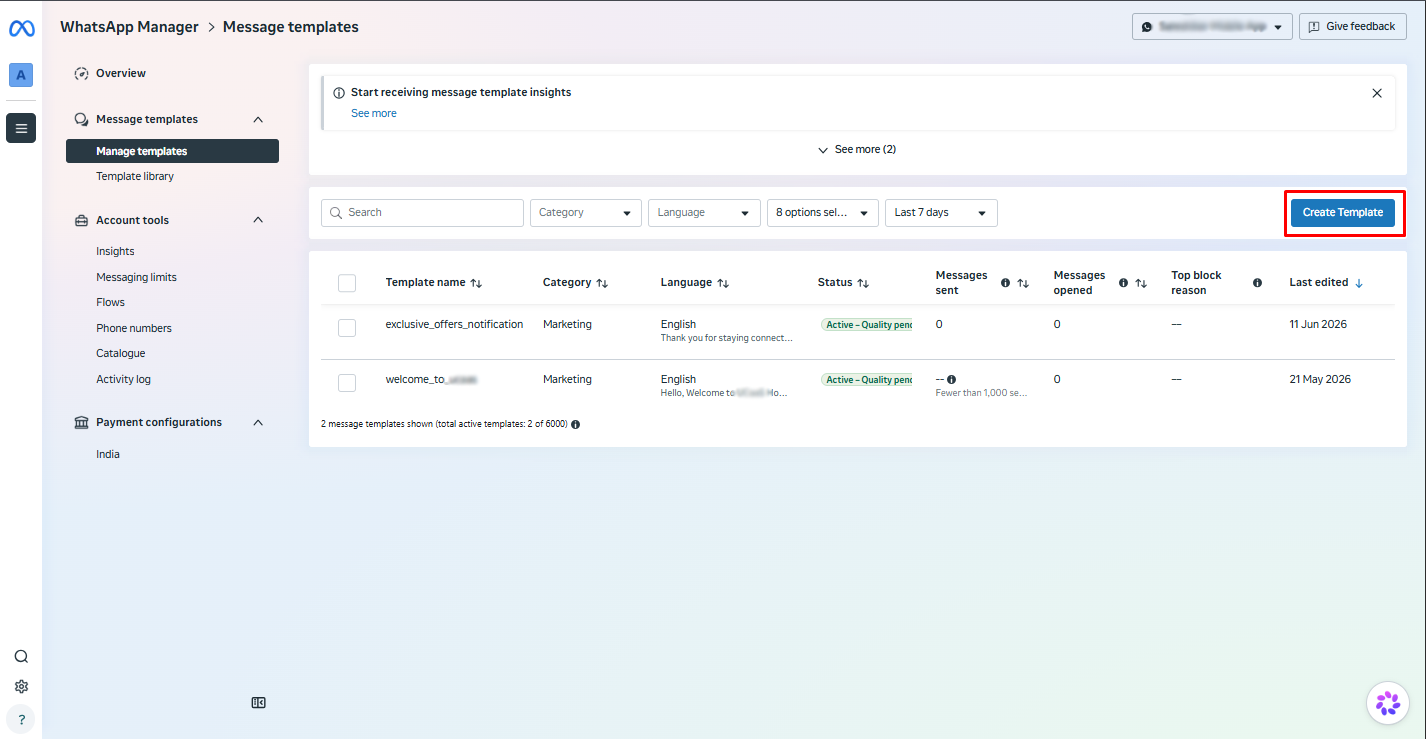1426x739 pixels.
Task: Open Messaging limits in the sidebar
Action: coord(136,277)
